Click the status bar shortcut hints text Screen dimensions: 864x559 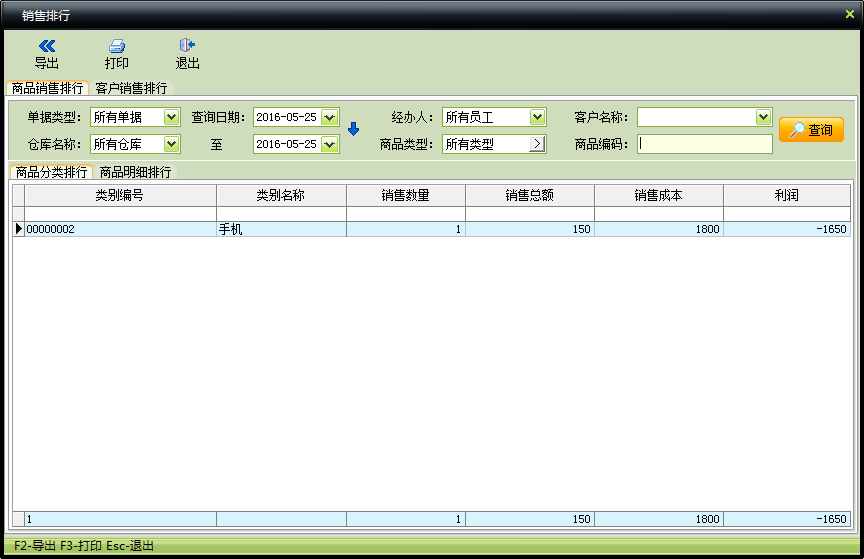tap(84, 546)
